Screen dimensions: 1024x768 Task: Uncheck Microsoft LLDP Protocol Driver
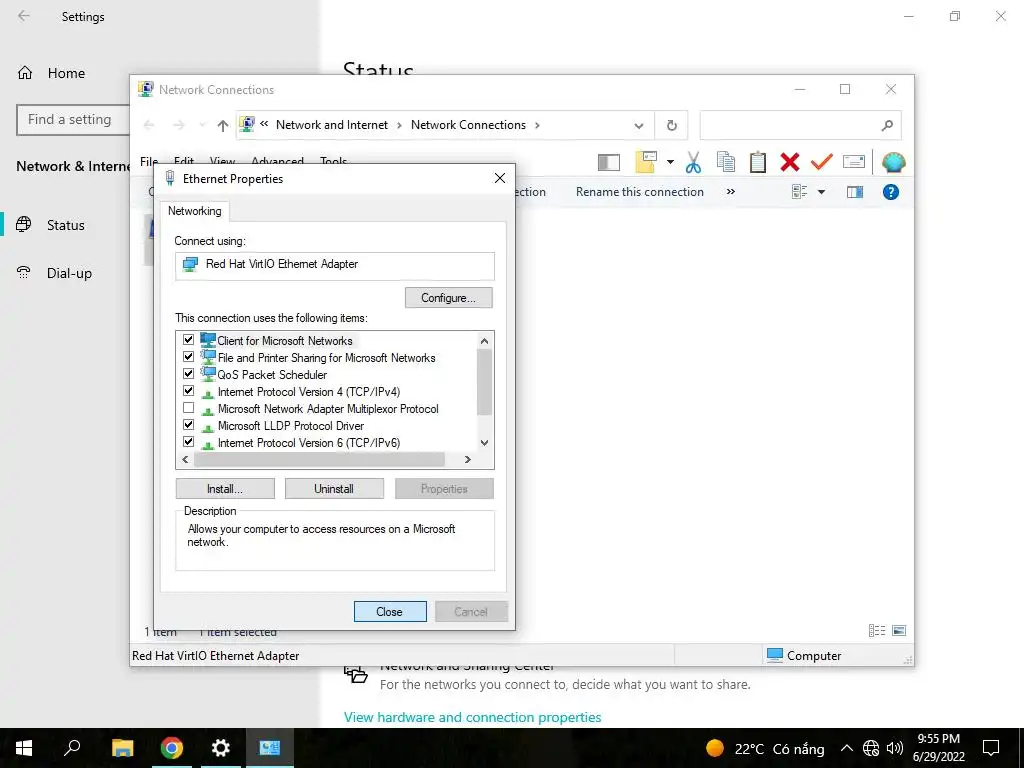[189, 424]
